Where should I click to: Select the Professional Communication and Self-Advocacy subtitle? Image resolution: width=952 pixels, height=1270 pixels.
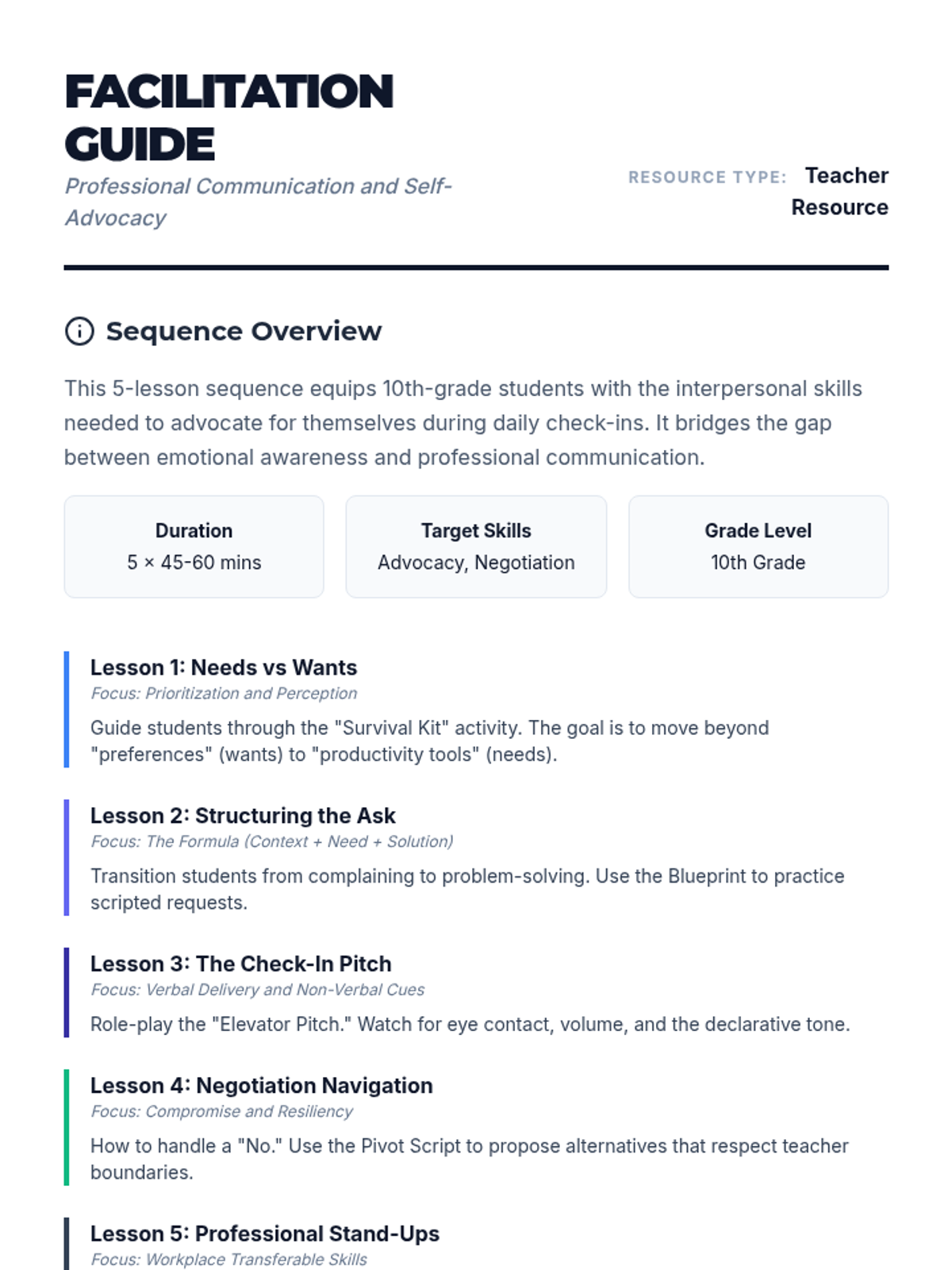coord(258,202)
